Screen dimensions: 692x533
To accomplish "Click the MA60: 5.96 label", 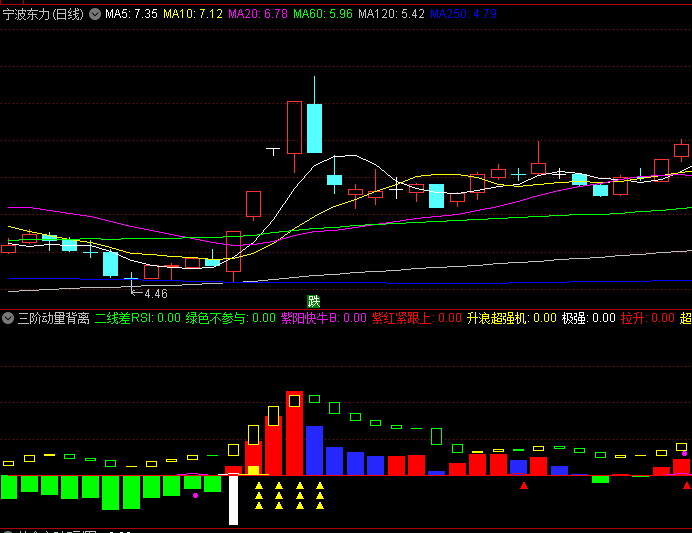I will coord(323,14).
